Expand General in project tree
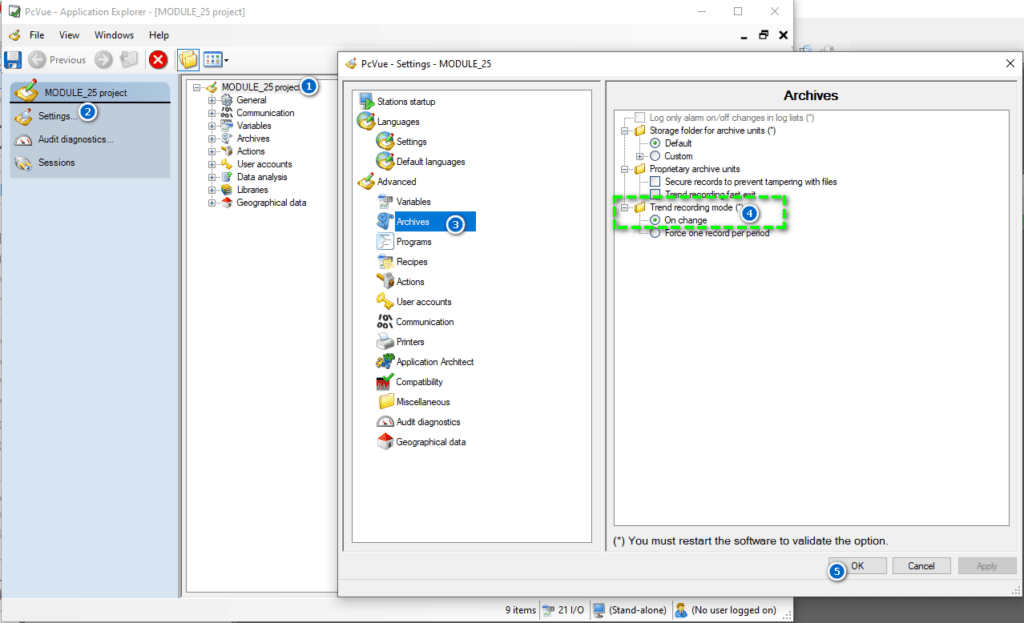 pos(212,100)
